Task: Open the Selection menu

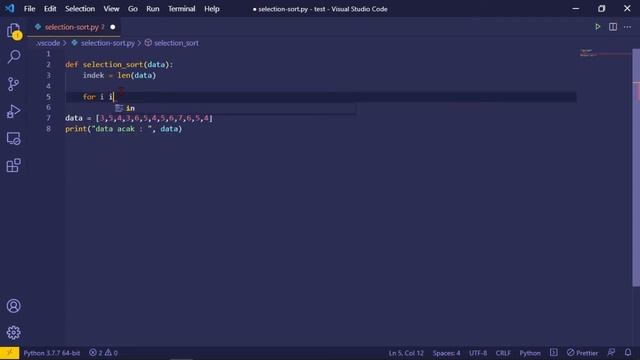Action: [x=80, y=9]
